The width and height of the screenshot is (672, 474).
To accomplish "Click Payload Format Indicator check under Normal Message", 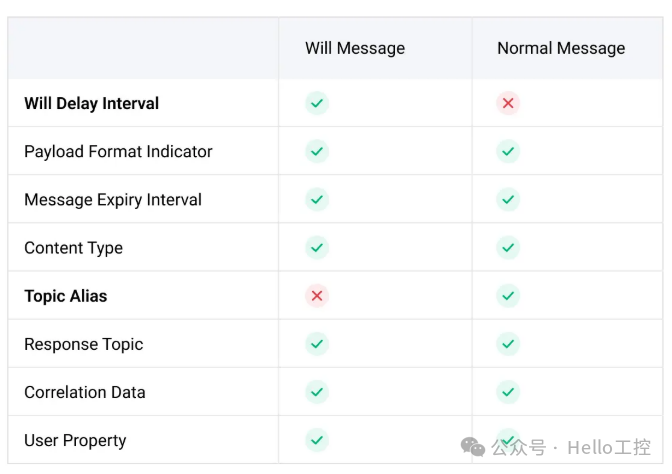I will click(x=508, y=151).
